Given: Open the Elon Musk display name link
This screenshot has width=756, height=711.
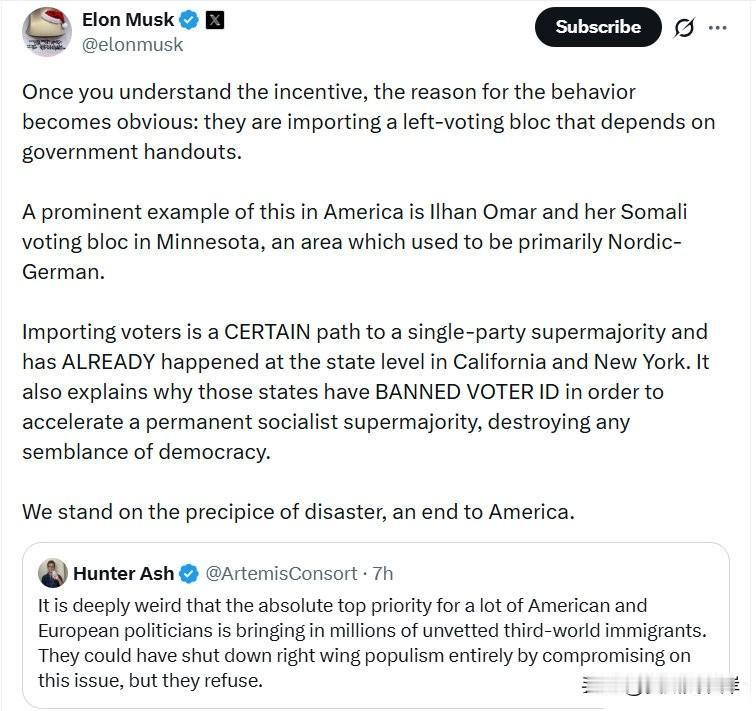Looking at the screenshot, I should pyautogui.click(x=127, y=20).
